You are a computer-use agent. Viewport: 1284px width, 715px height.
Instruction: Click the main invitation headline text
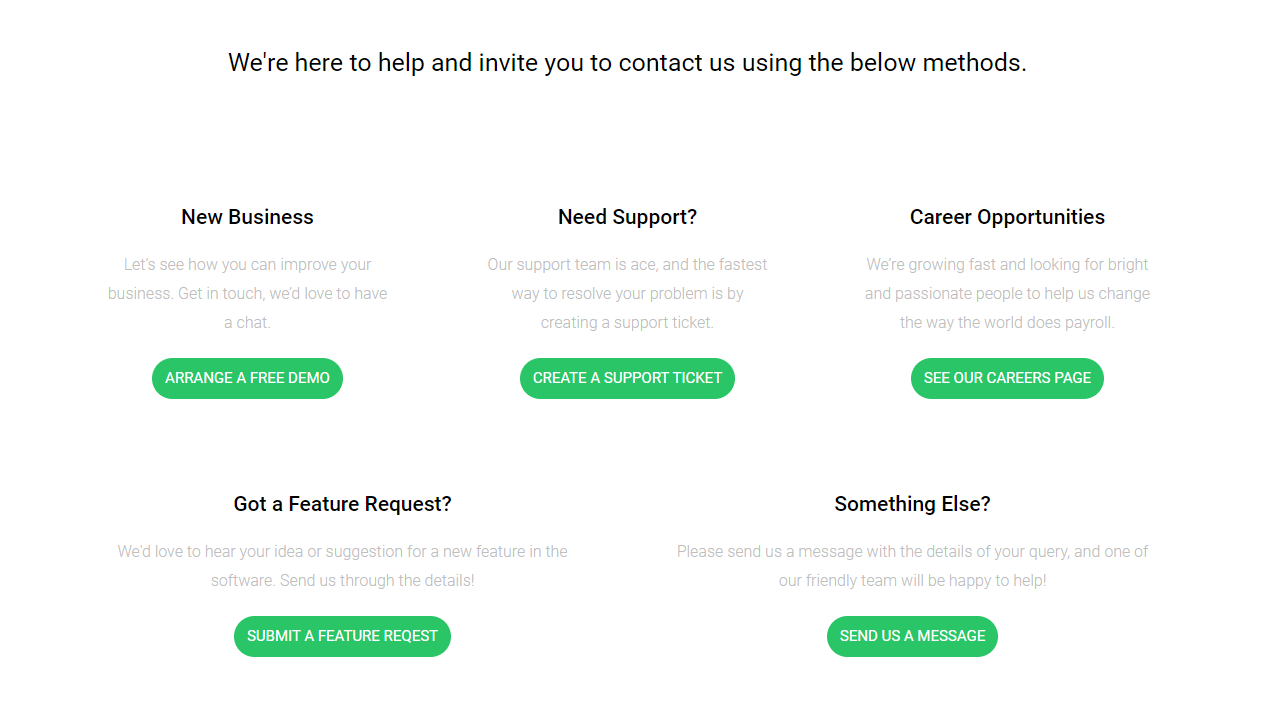[x=628, y=62]
